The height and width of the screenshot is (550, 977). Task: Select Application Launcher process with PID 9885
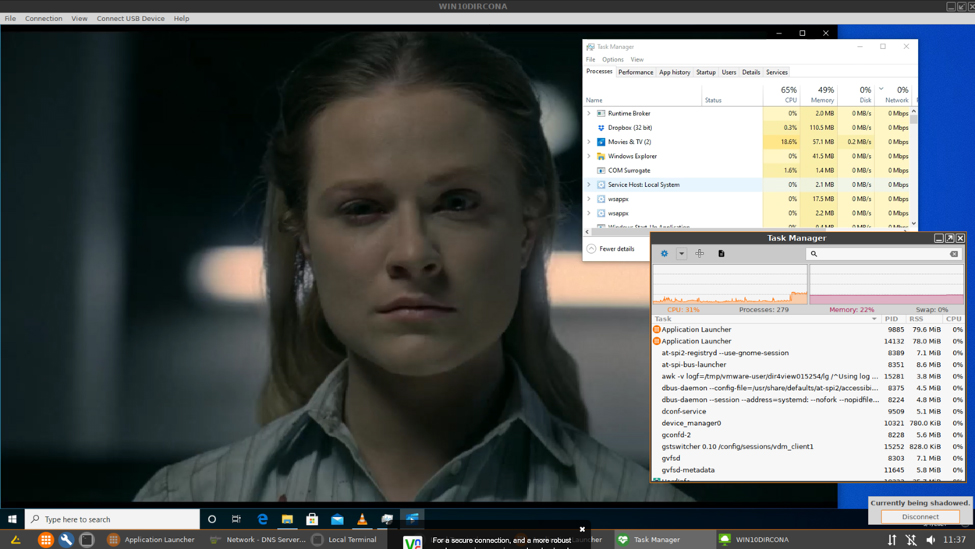coord(808,330)
